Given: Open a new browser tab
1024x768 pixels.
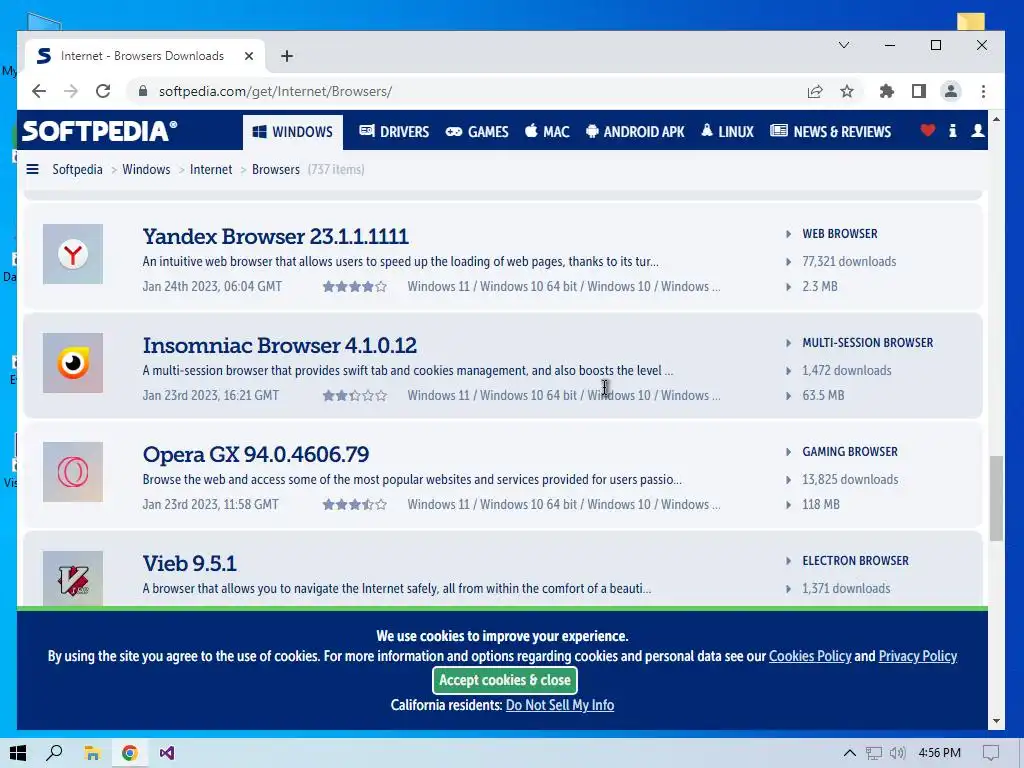Looking at the screenshot, I should click(287, 56).
